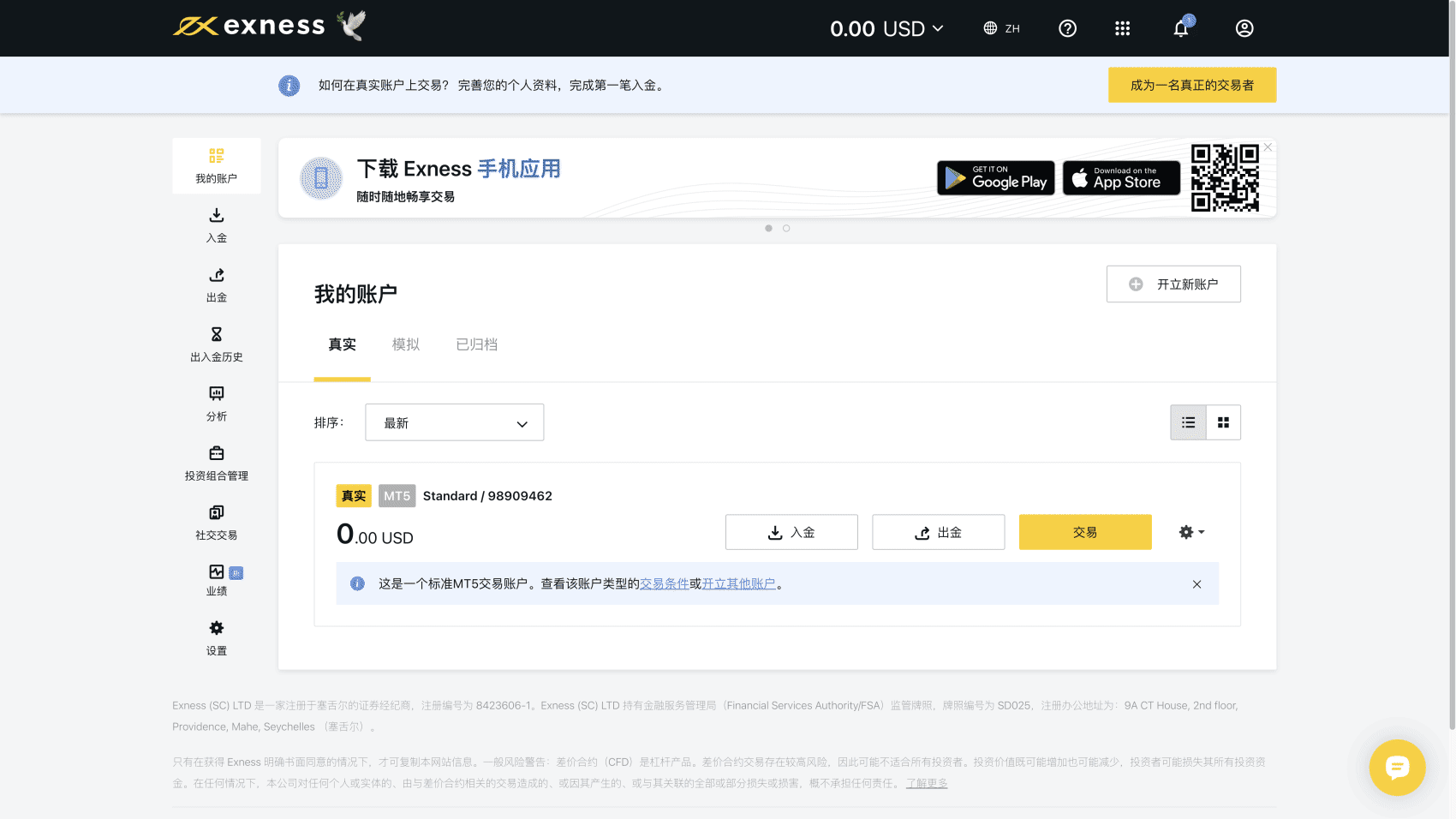The width and height of the screenshot is (1456, 819).
Task: Open the live chat support bubble
Action: (x=1397, y=768)
